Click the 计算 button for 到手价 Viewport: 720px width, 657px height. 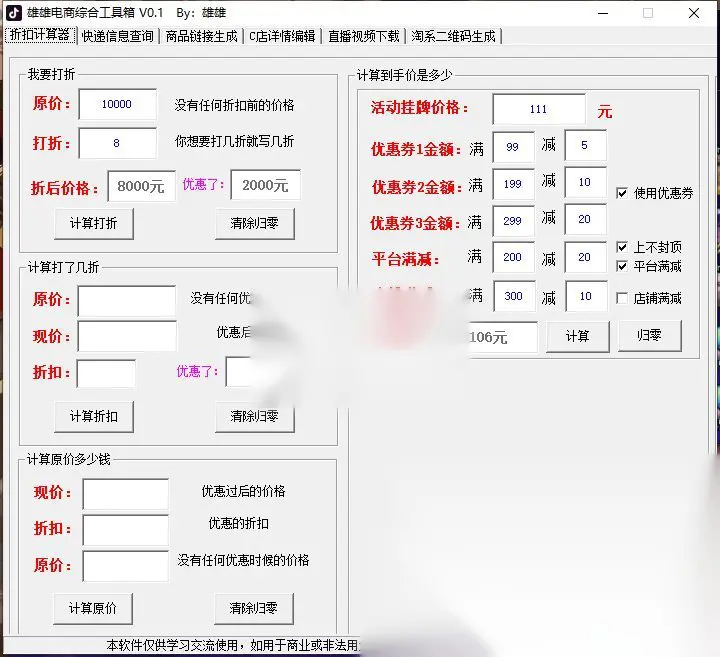pyautogui.click(x=578, y=337)
